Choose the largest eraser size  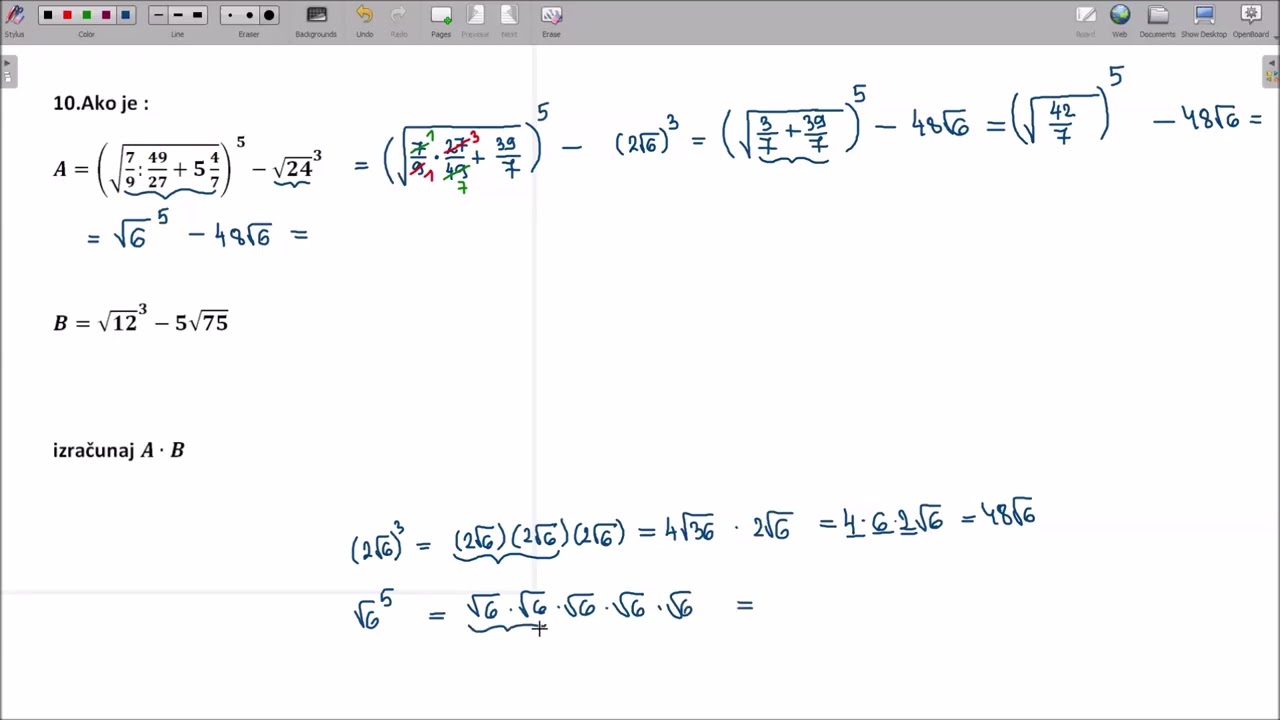(269, 15)
